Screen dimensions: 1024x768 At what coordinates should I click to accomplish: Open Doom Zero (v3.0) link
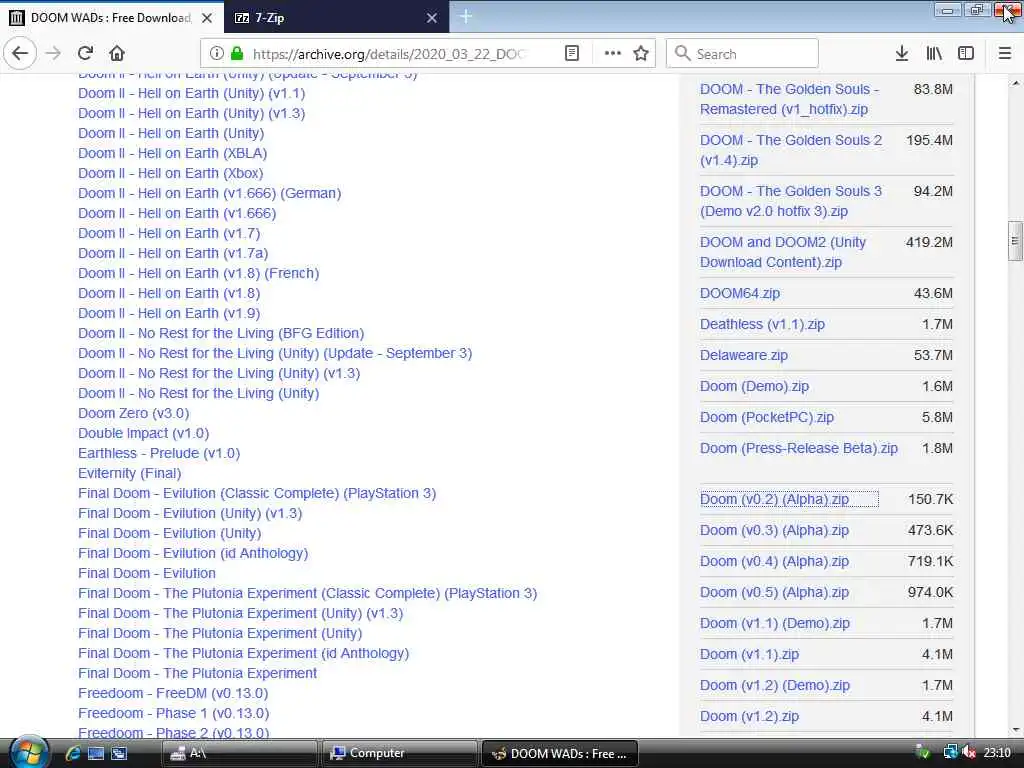tap(134, 413)
